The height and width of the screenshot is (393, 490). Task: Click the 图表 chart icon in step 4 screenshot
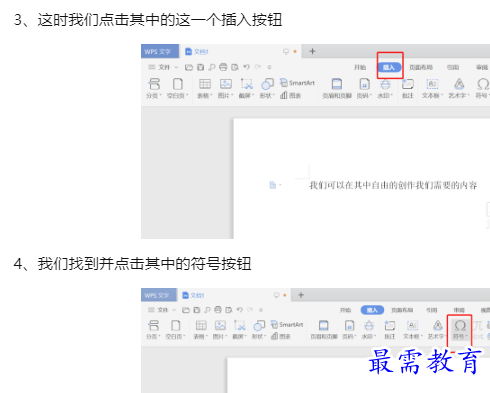281,336
